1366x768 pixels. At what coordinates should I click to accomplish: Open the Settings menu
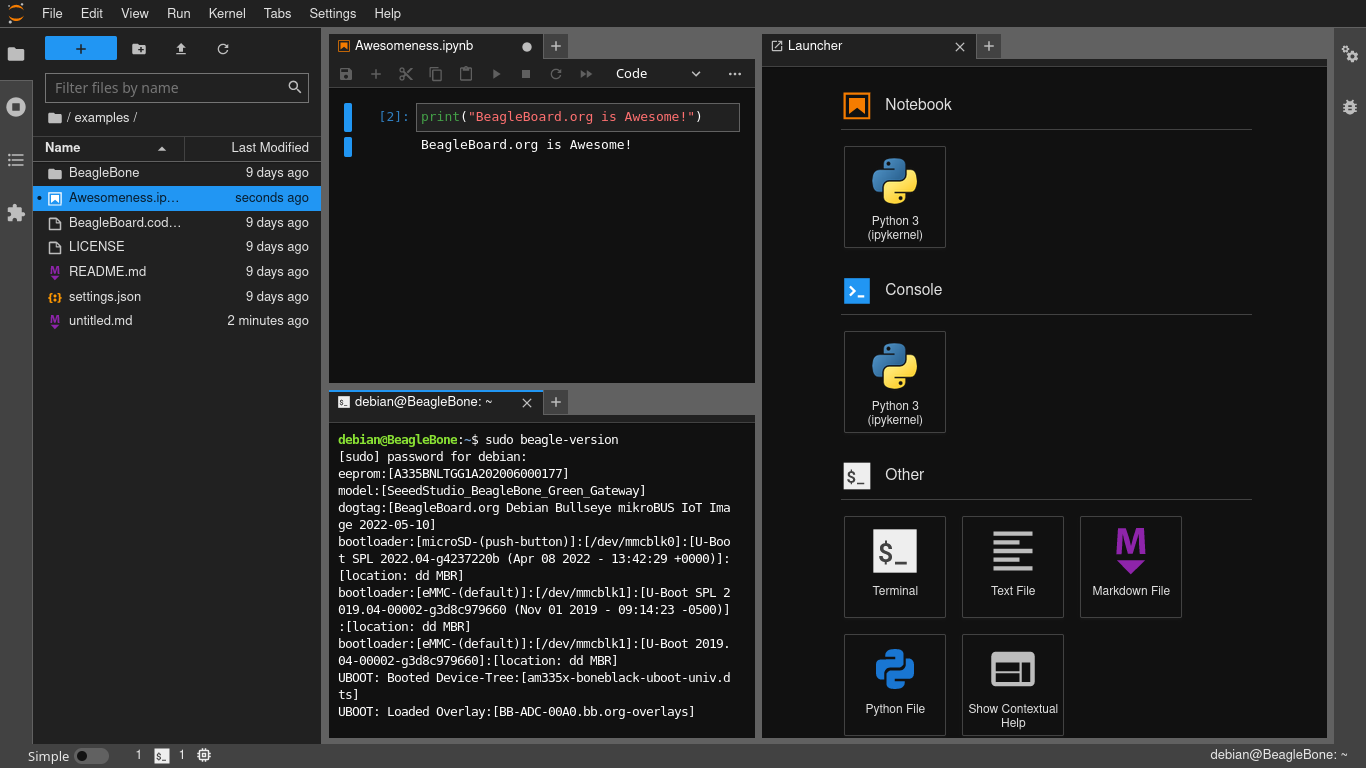(333, 13)
